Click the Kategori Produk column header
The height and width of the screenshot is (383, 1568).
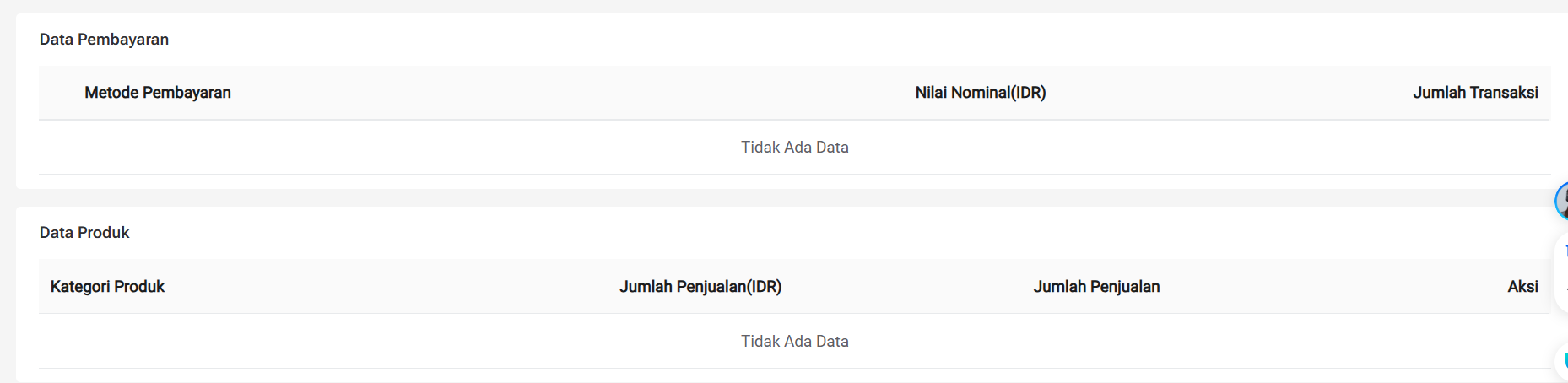click(107, 287)
